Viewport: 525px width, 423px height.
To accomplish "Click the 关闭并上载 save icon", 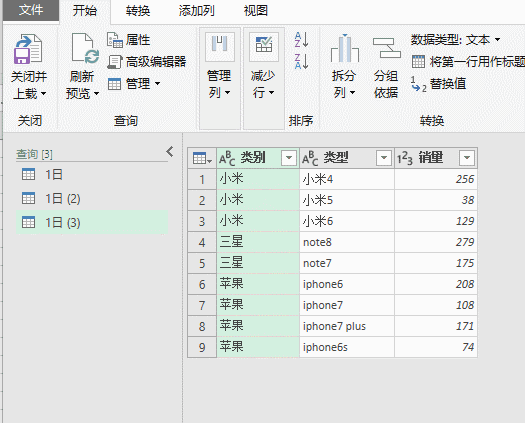I will pyautogui.click(x=28, y=49).
